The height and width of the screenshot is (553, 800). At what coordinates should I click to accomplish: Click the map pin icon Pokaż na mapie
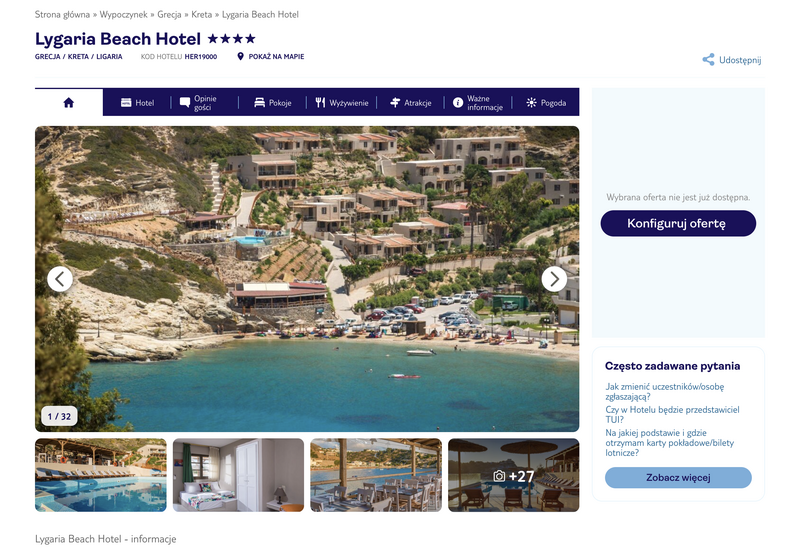241,57
